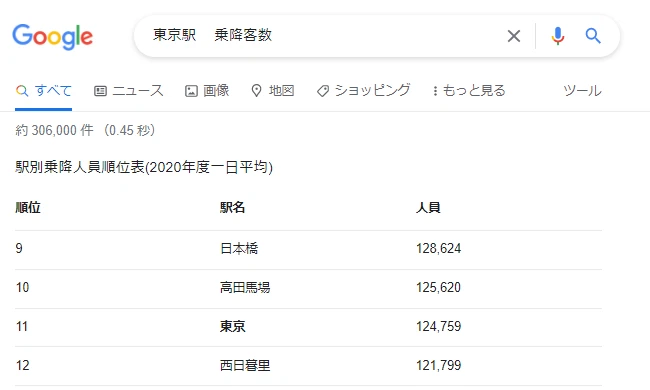650x390 pixels.
Task: Open the ニュース tab
Action: [x=129, y=90]
